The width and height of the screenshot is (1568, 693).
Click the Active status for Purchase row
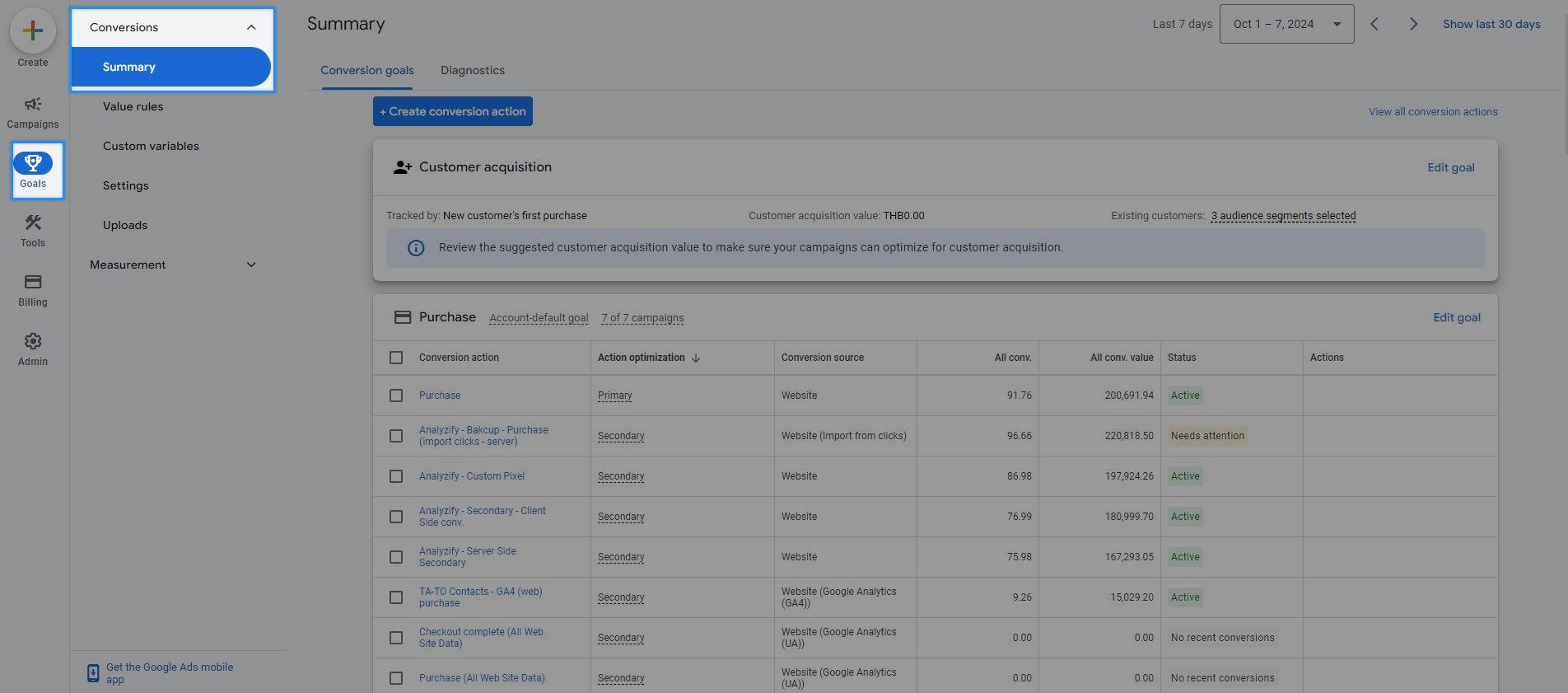tap(1185, 396)
